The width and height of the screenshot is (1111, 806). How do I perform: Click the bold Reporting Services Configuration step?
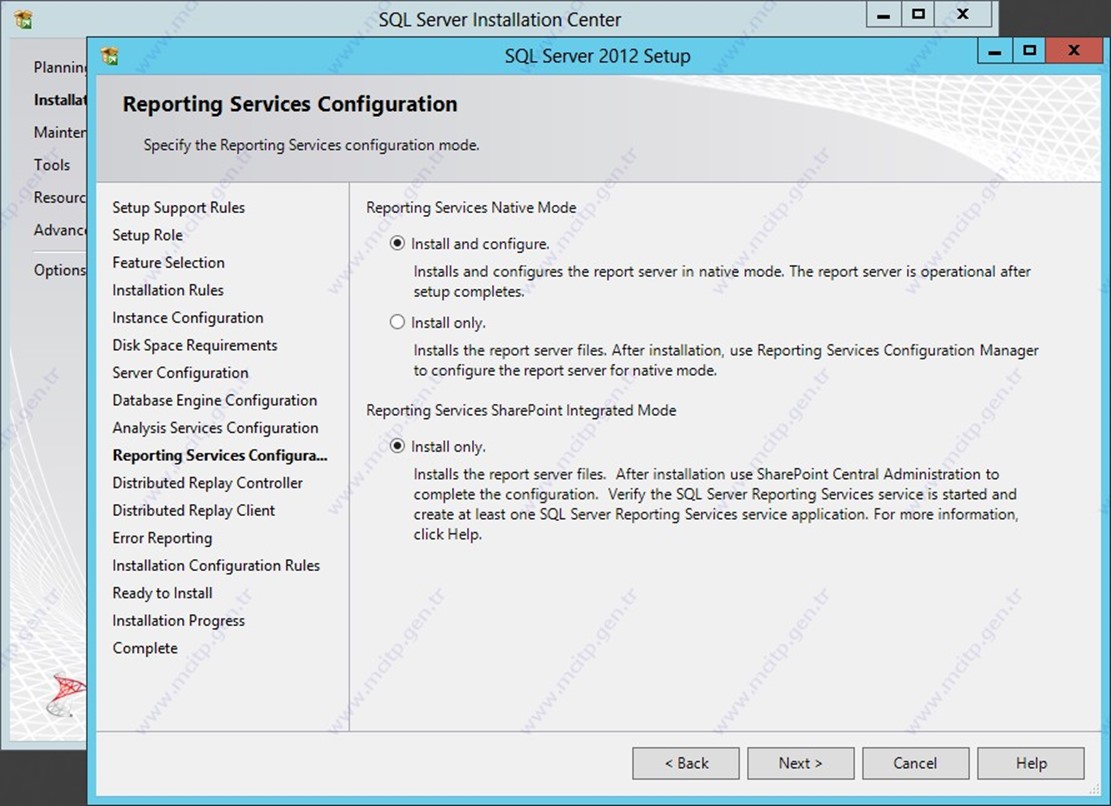(x=220, y=455)
